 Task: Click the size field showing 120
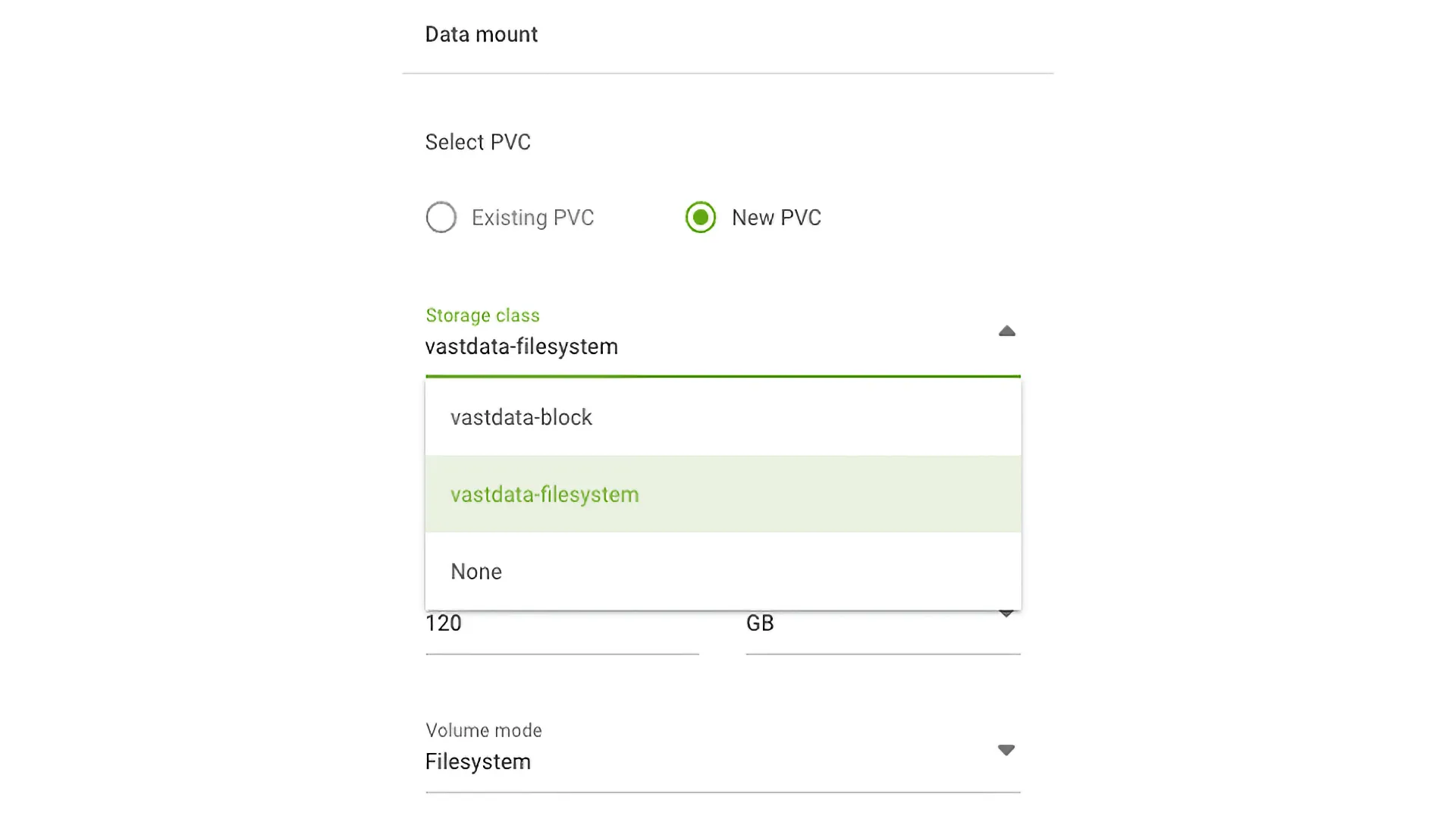(561, 623)
